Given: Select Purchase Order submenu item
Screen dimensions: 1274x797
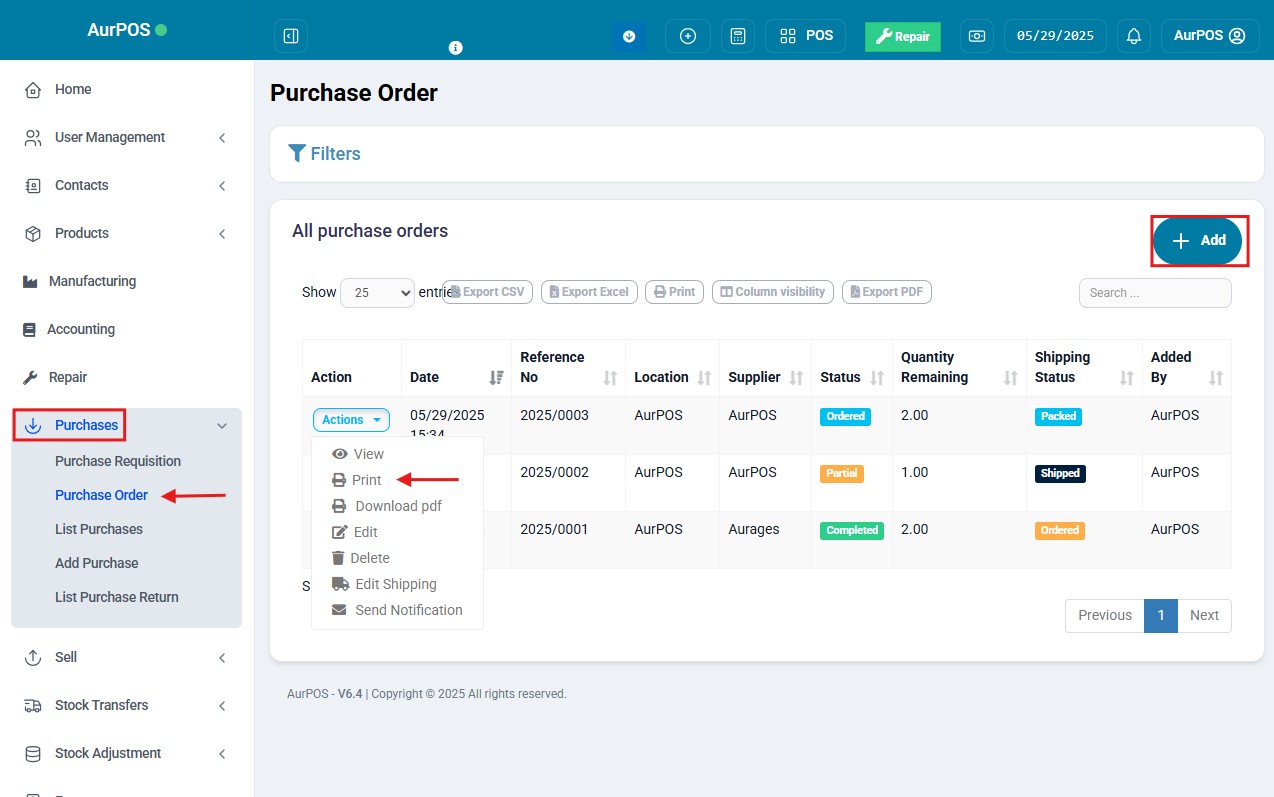Looking at the screenshot, I should [101, 495].
